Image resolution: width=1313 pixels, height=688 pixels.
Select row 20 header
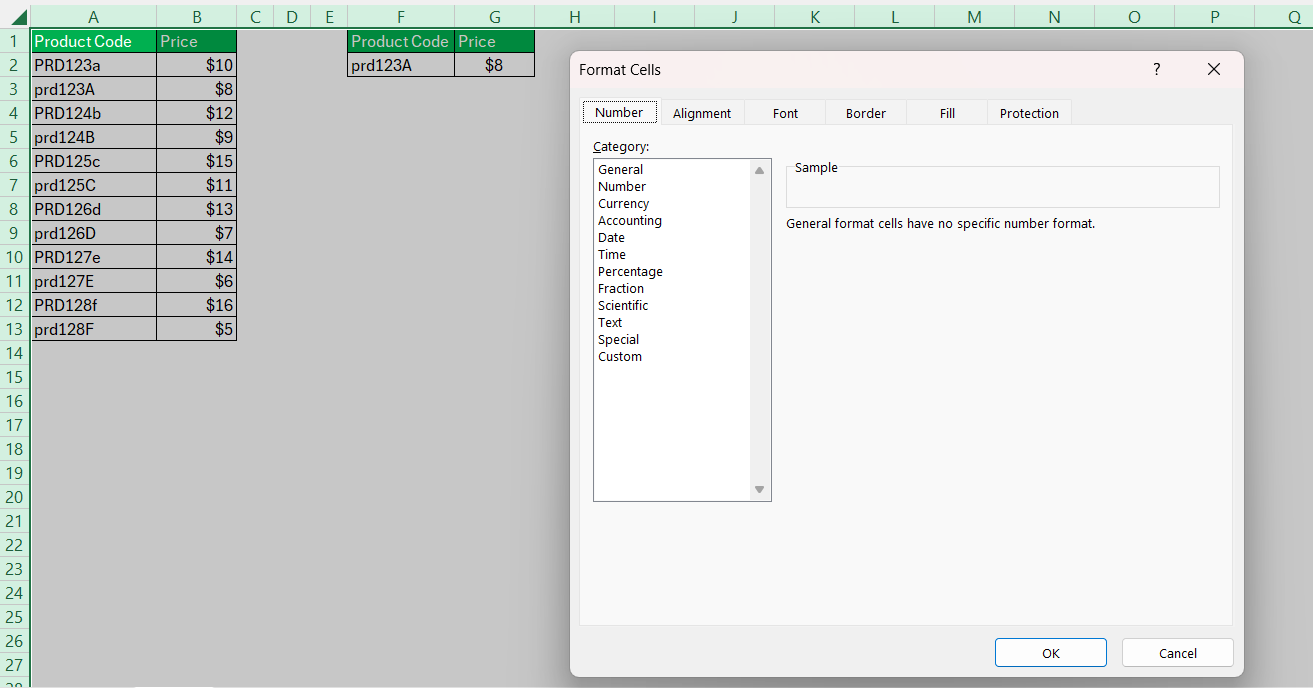coord(15,497)
